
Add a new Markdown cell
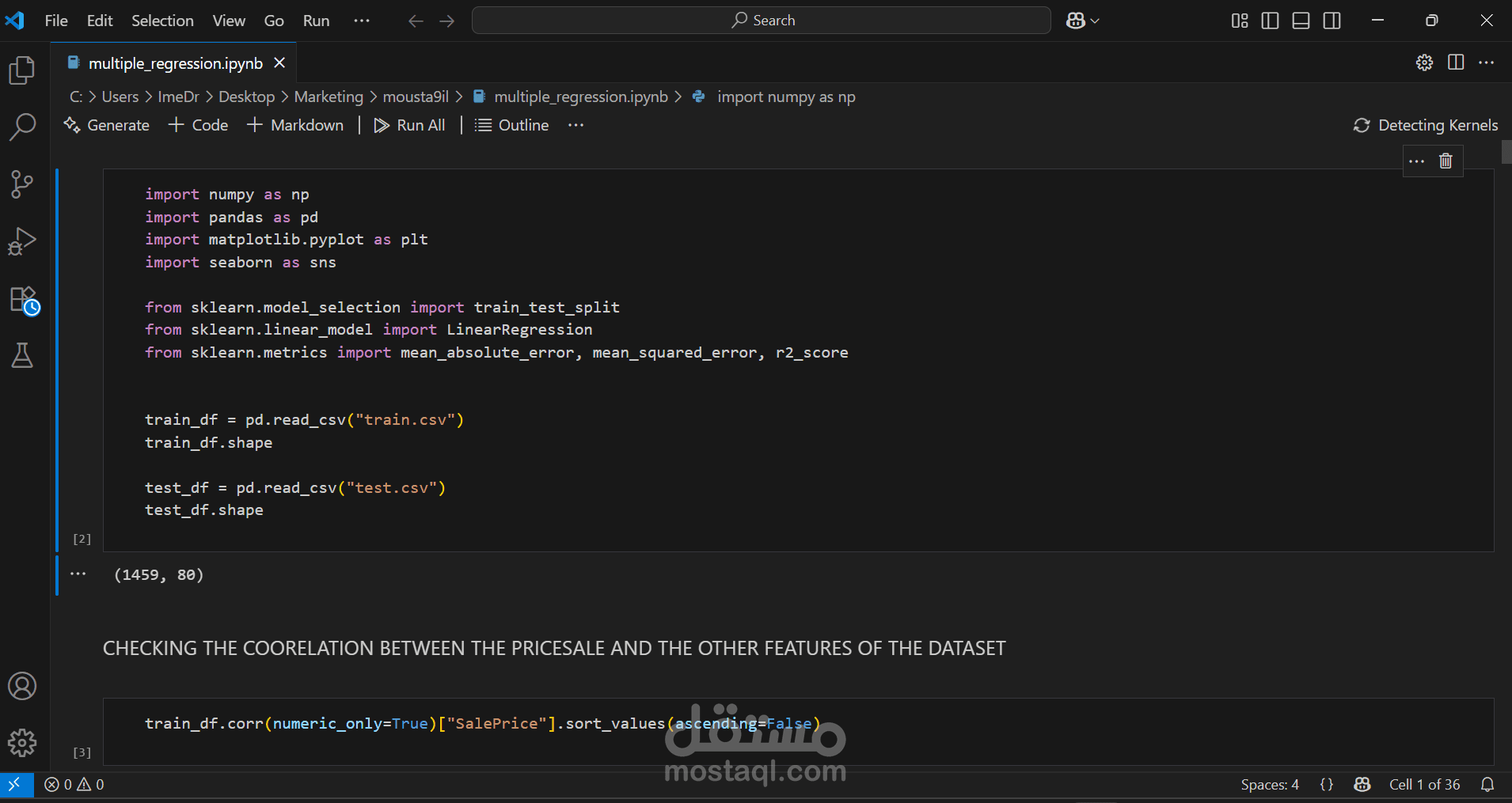[x=295, y=125]
